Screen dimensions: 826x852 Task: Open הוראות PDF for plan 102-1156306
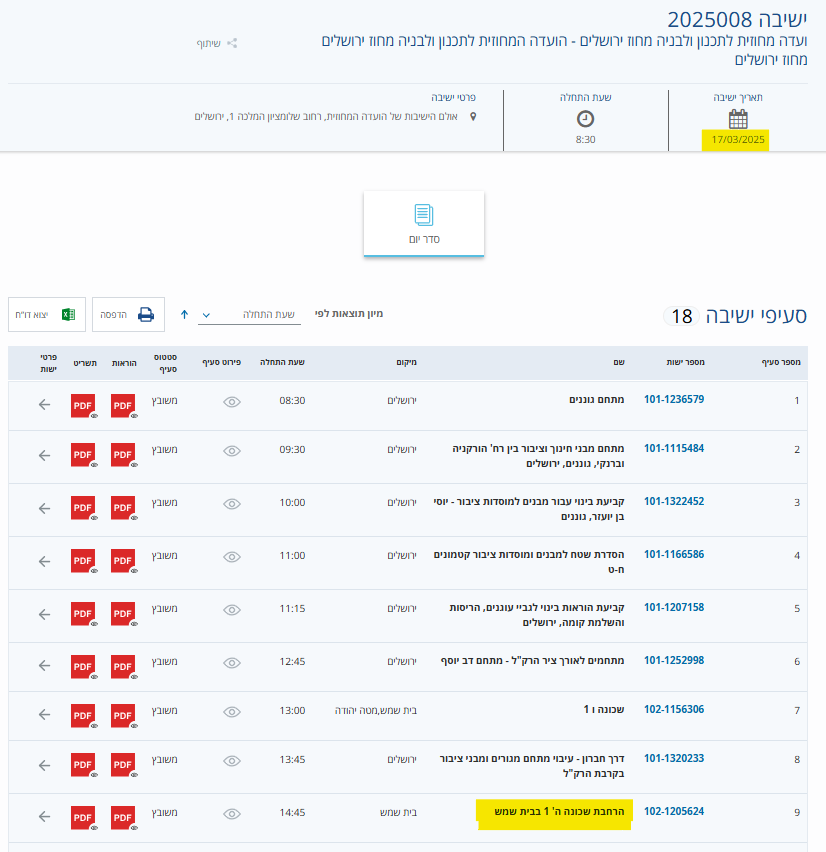[x=123, y=716]
